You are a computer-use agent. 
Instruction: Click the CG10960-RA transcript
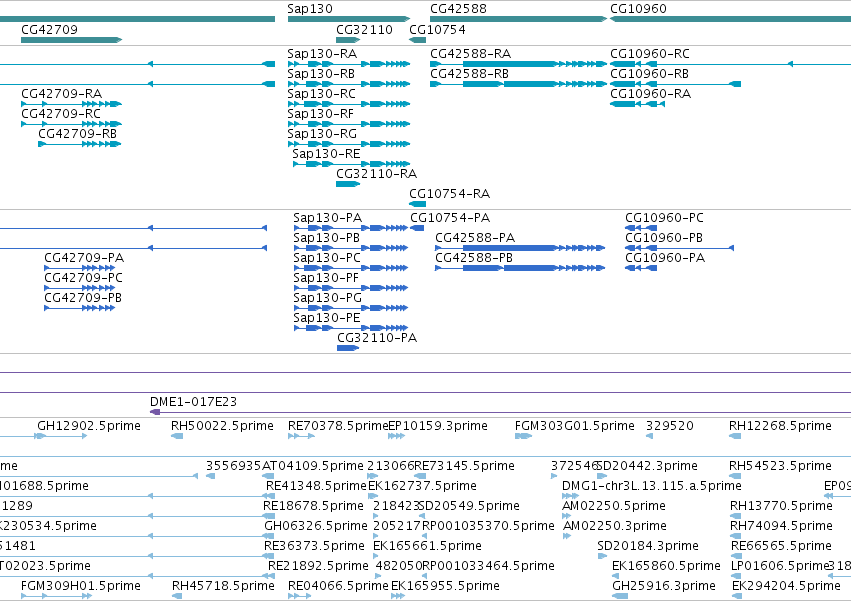(x=637, y=104)
